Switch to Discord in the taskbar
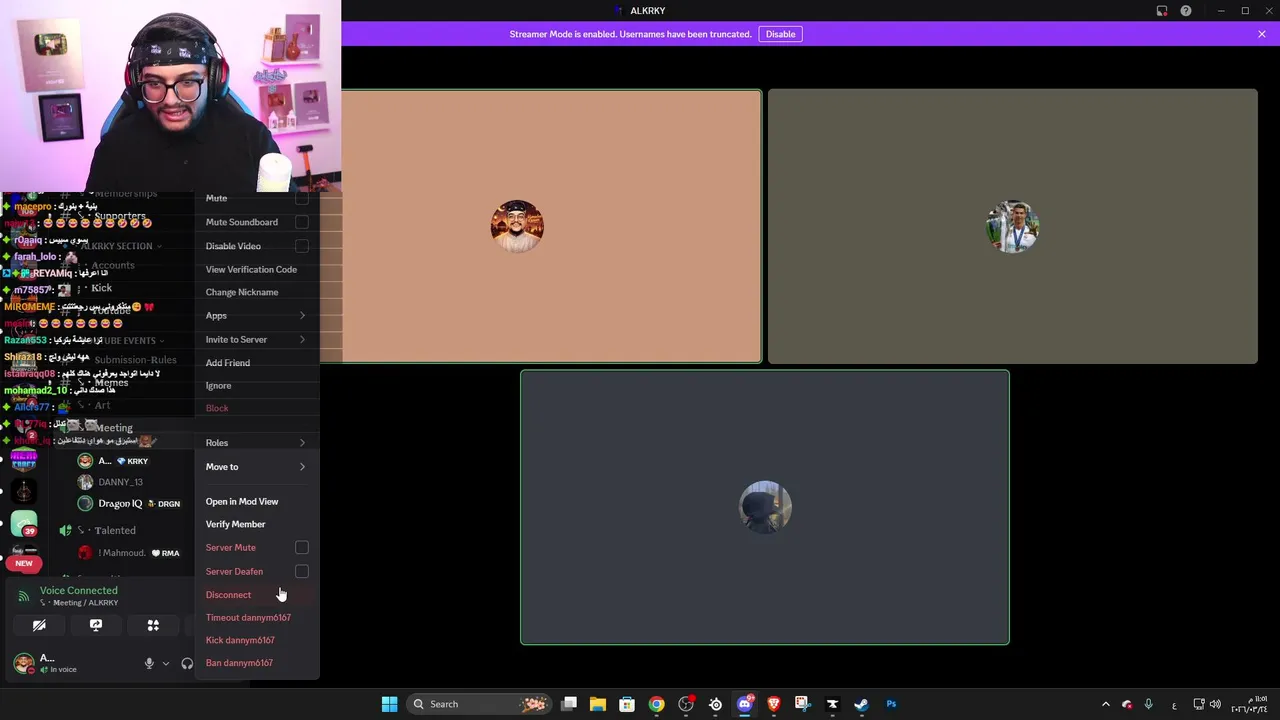This screenshot has width=1280, height=720. click(744, 704)
